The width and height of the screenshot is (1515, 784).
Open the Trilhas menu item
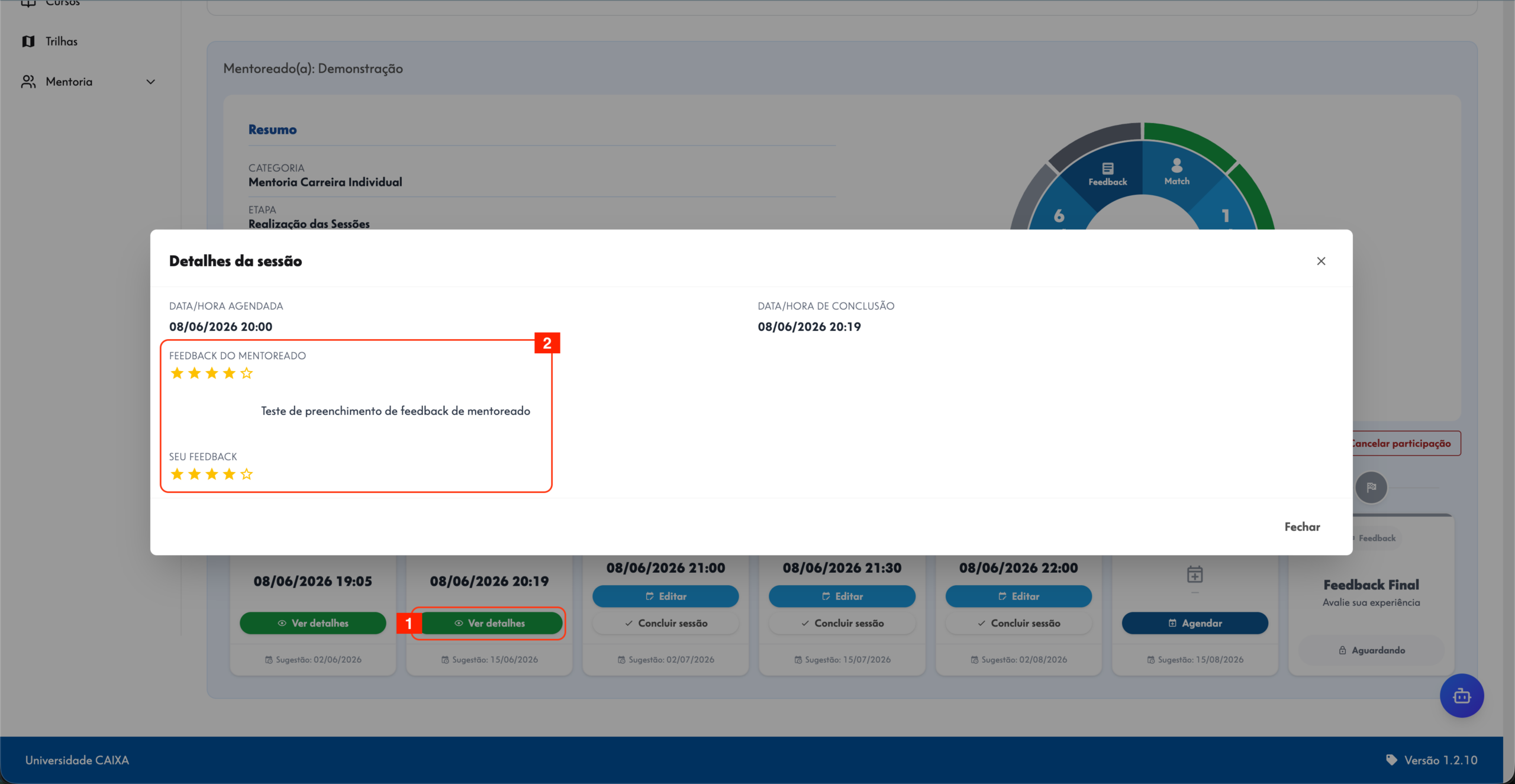[x=62, y=41]
